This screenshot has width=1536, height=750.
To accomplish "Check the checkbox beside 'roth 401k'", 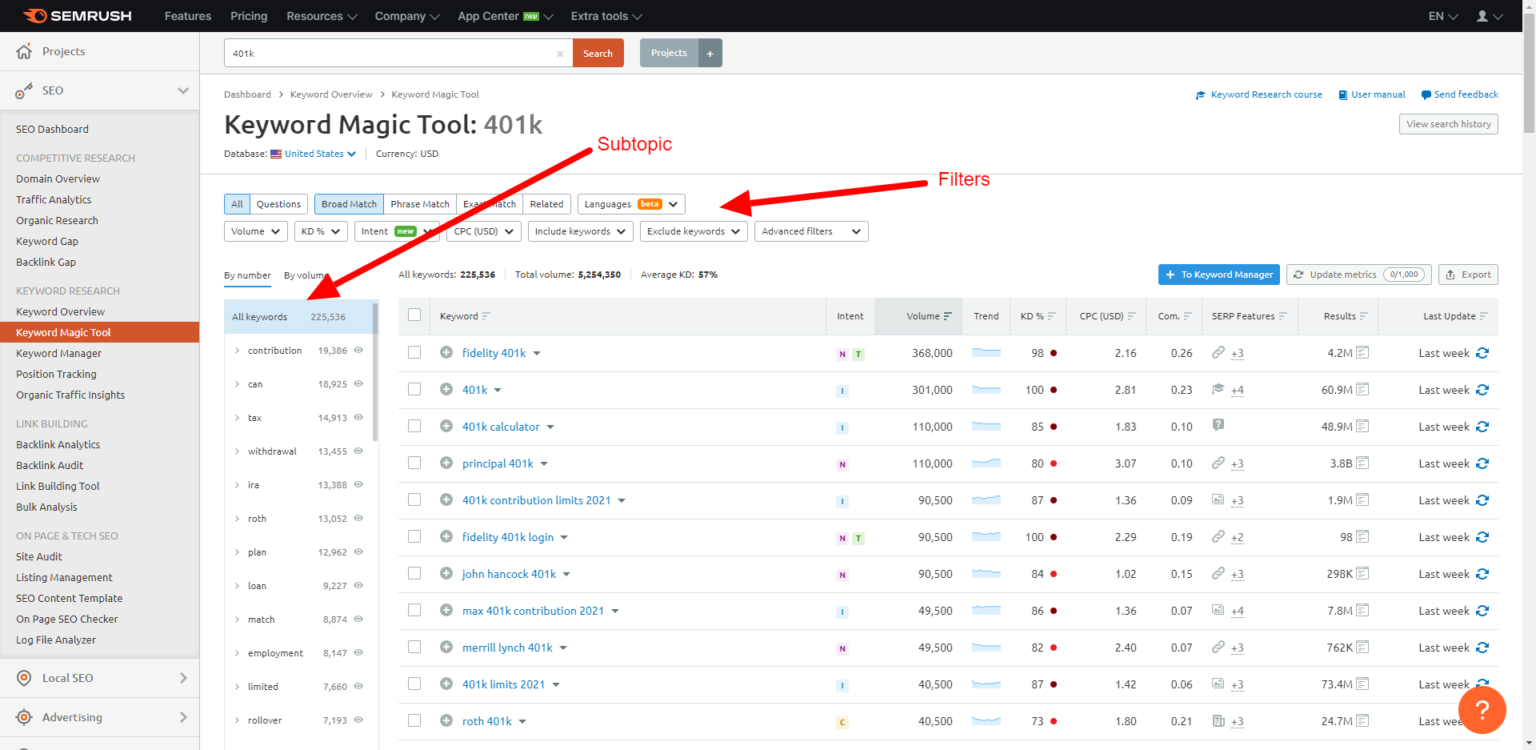I will [414, 721].
